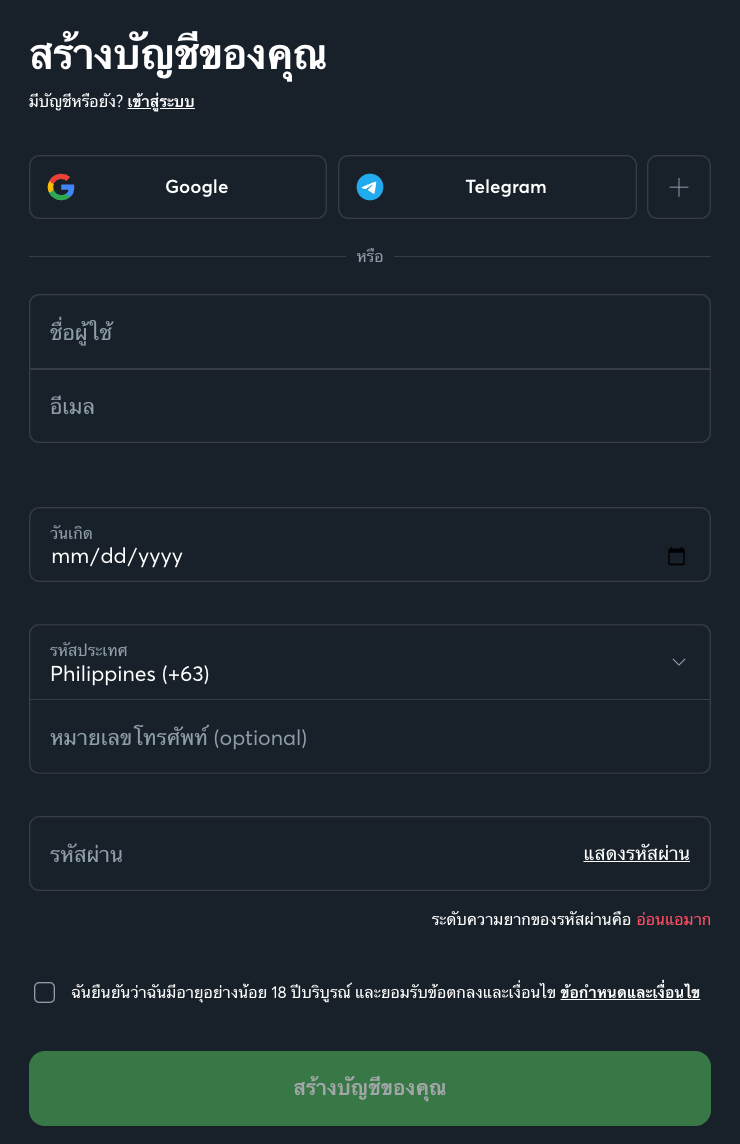The width and height of the screenshot is (740, 1144).
Task: Tick the 18+ age confirmation checkbox
Action: [44, 992]
